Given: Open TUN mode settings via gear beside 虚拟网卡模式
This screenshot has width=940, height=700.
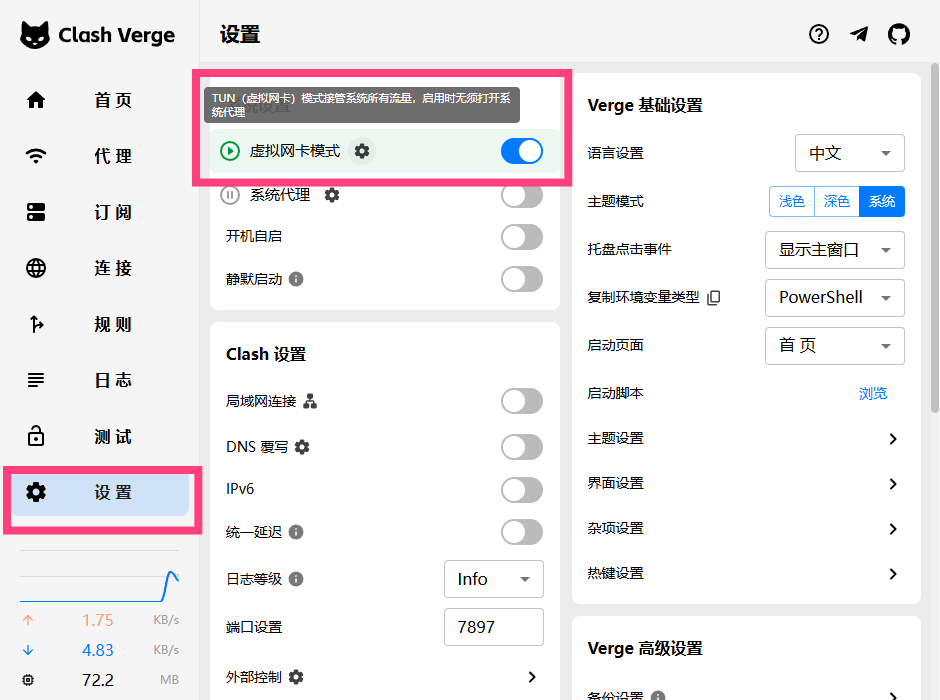Looking at the screenshot, I should [x=361, y=150].
